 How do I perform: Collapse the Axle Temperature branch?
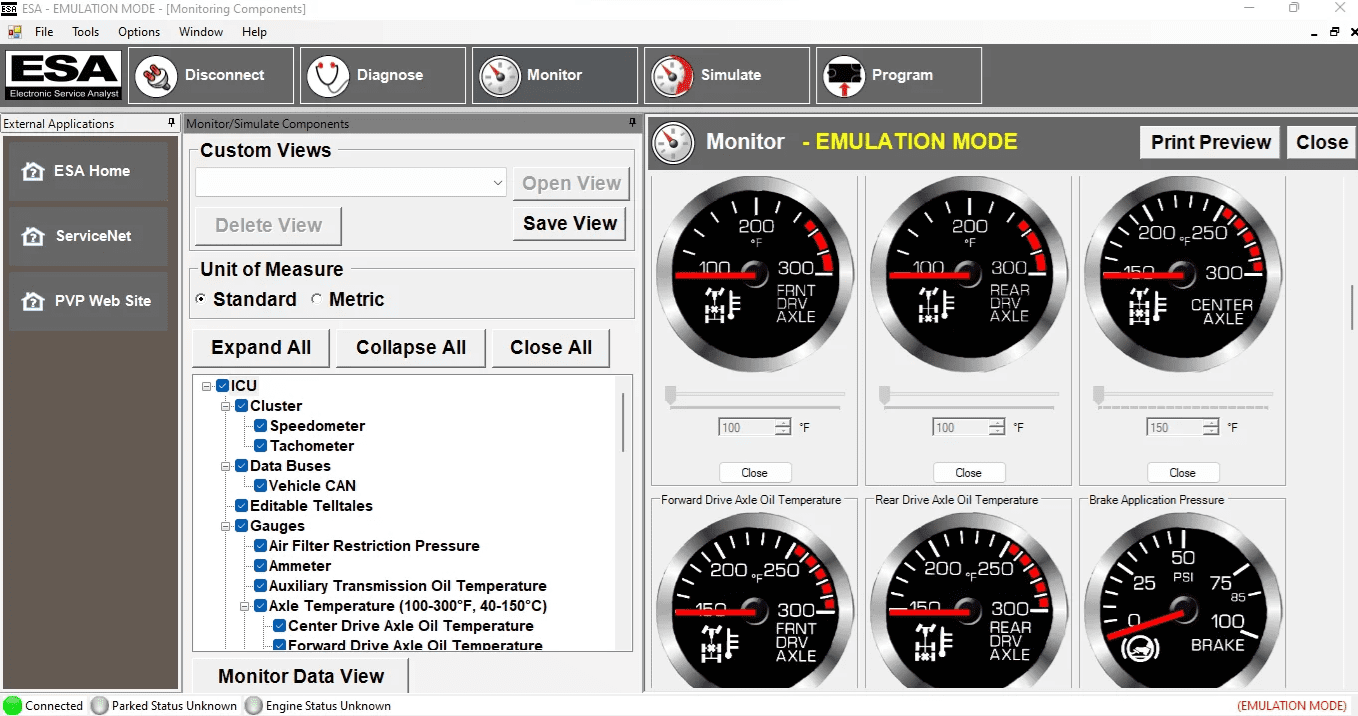click(x=245, y=605)
